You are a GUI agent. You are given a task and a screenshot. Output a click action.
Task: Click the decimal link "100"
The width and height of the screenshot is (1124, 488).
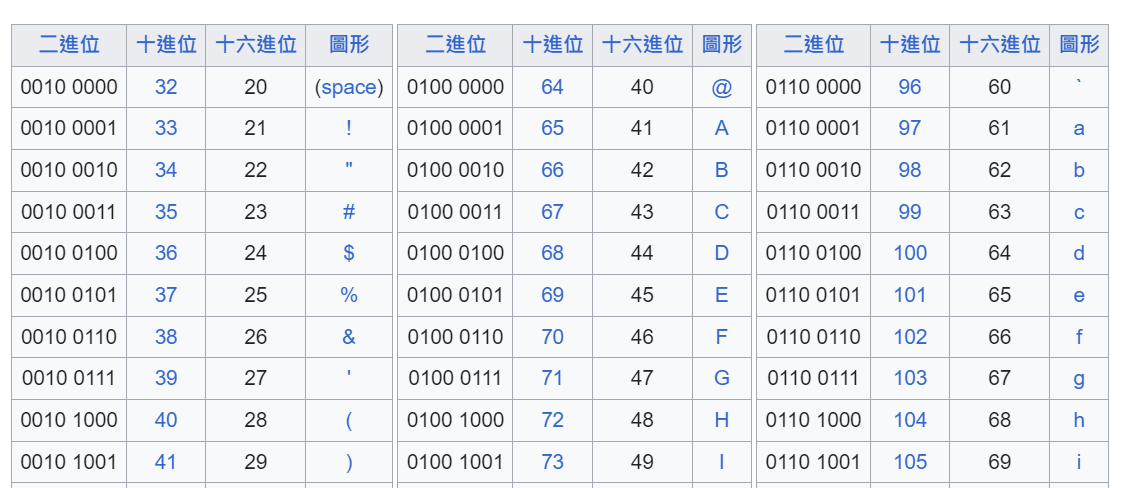pos(910,253)
